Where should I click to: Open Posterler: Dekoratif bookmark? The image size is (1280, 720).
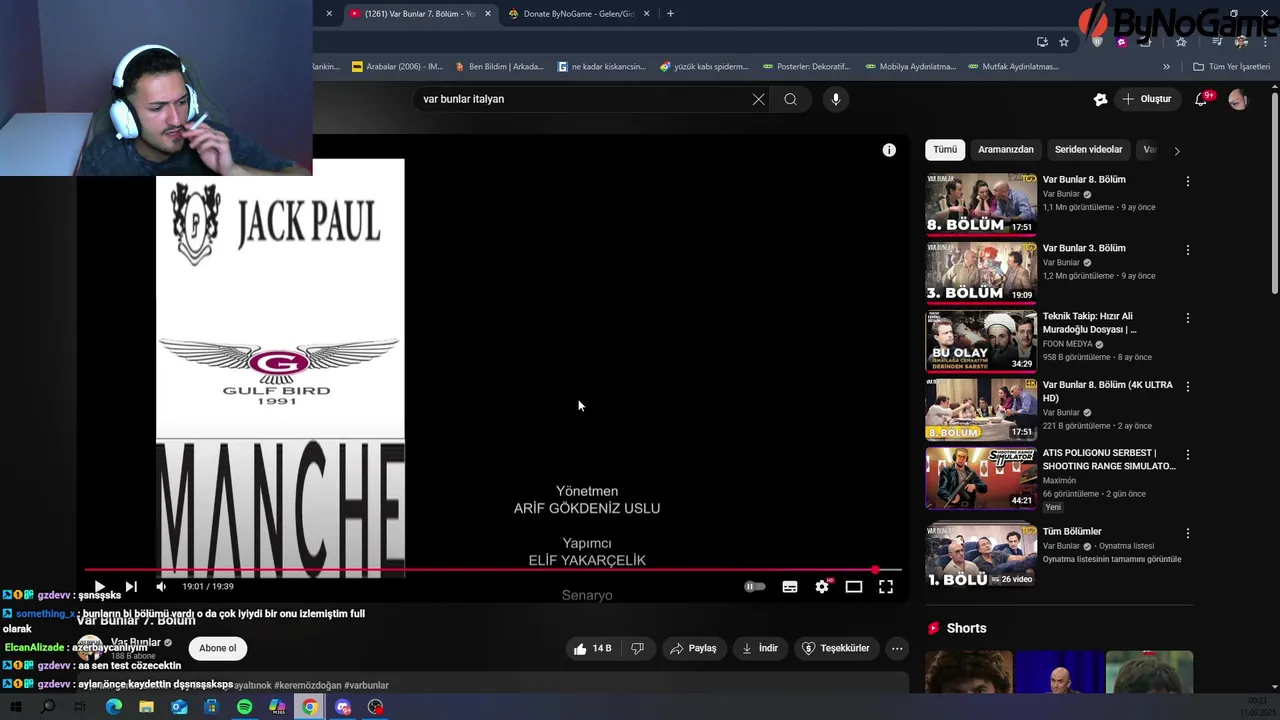click(806, 67)
